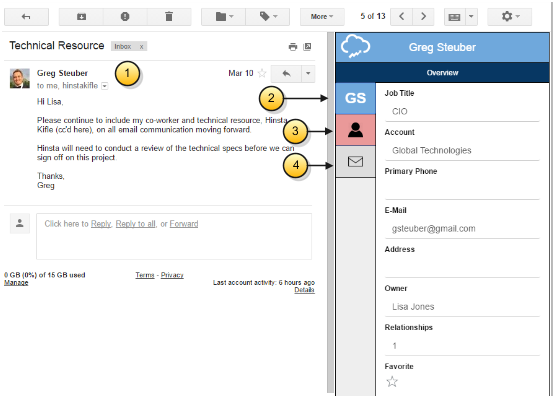555x398 pixels.
Task: Star the Mar 10 message
Action: coord(262,73)
